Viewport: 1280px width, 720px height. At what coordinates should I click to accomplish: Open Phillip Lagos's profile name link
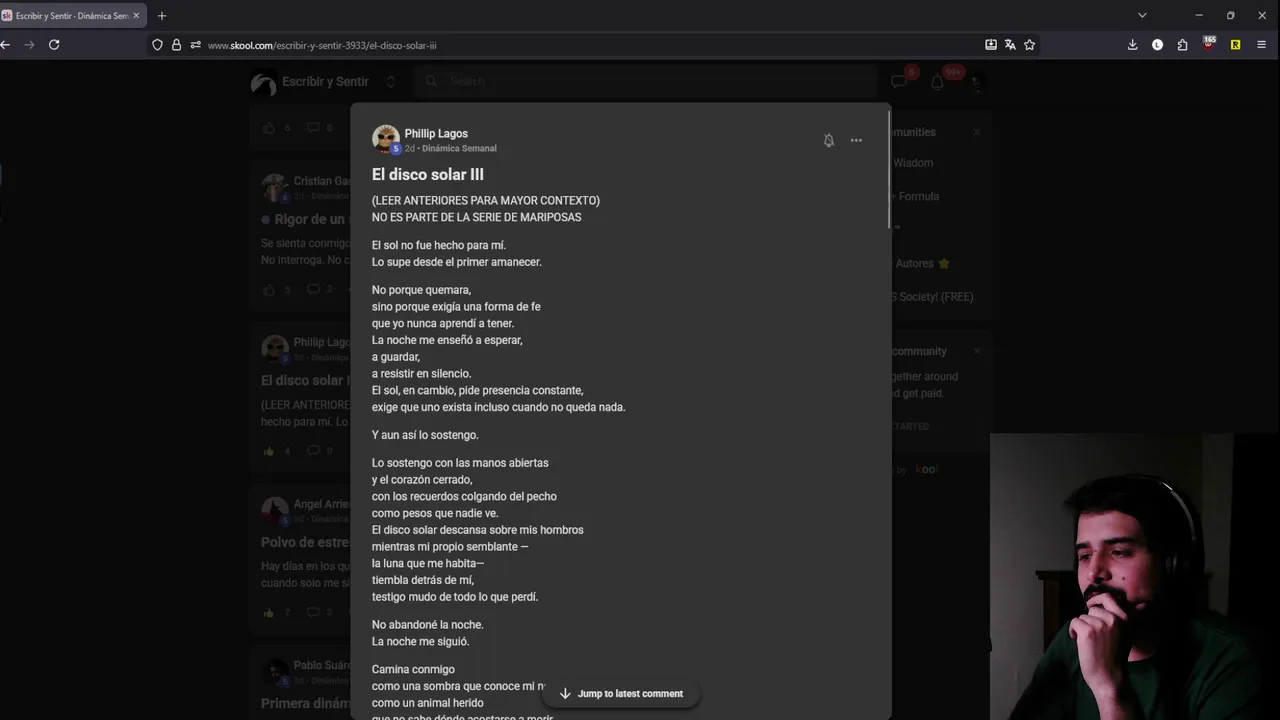(x=436, y=133)
